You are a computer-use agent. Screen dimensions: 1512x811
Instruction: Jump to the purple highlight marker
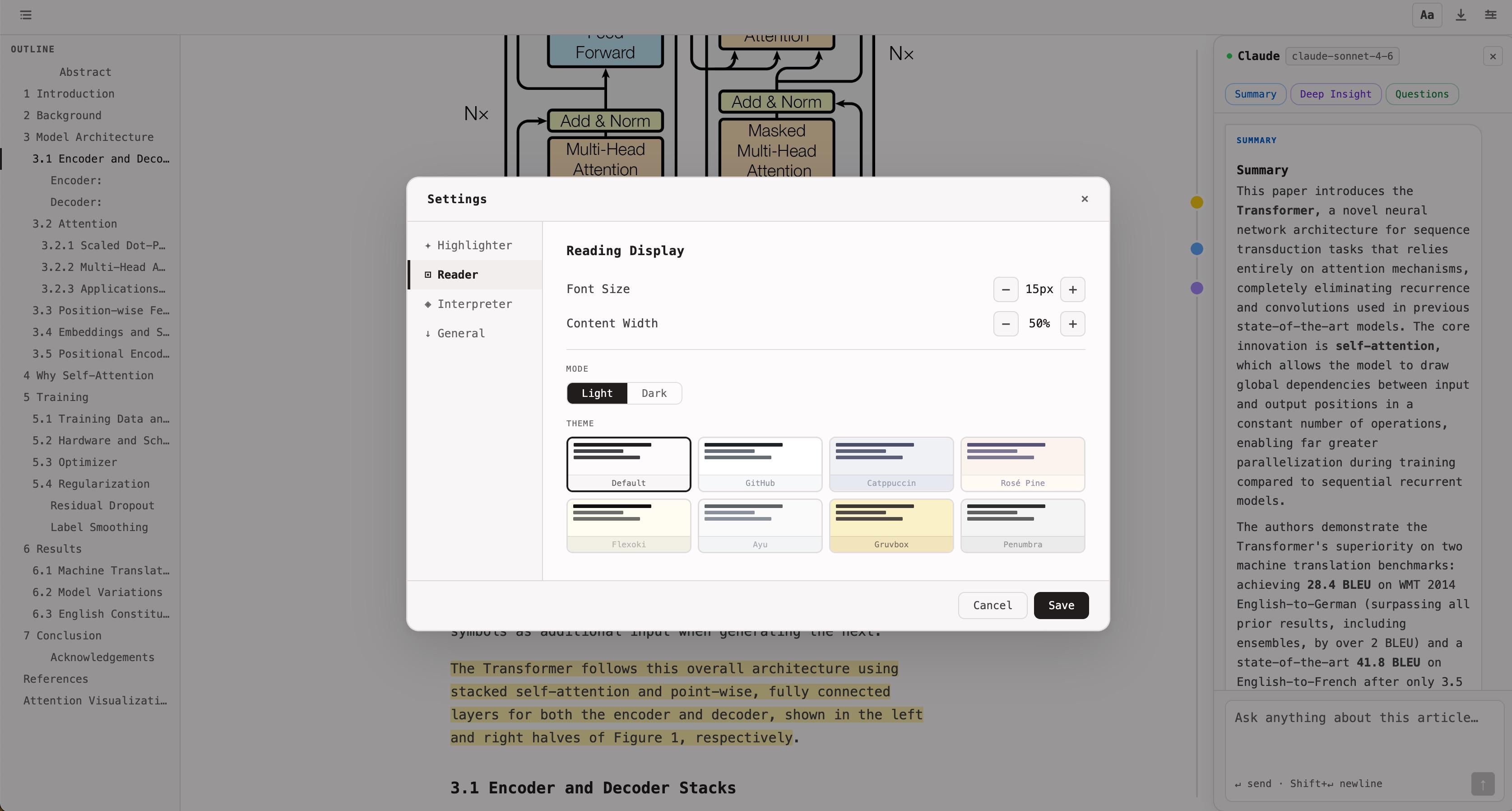pos(1197,289)
